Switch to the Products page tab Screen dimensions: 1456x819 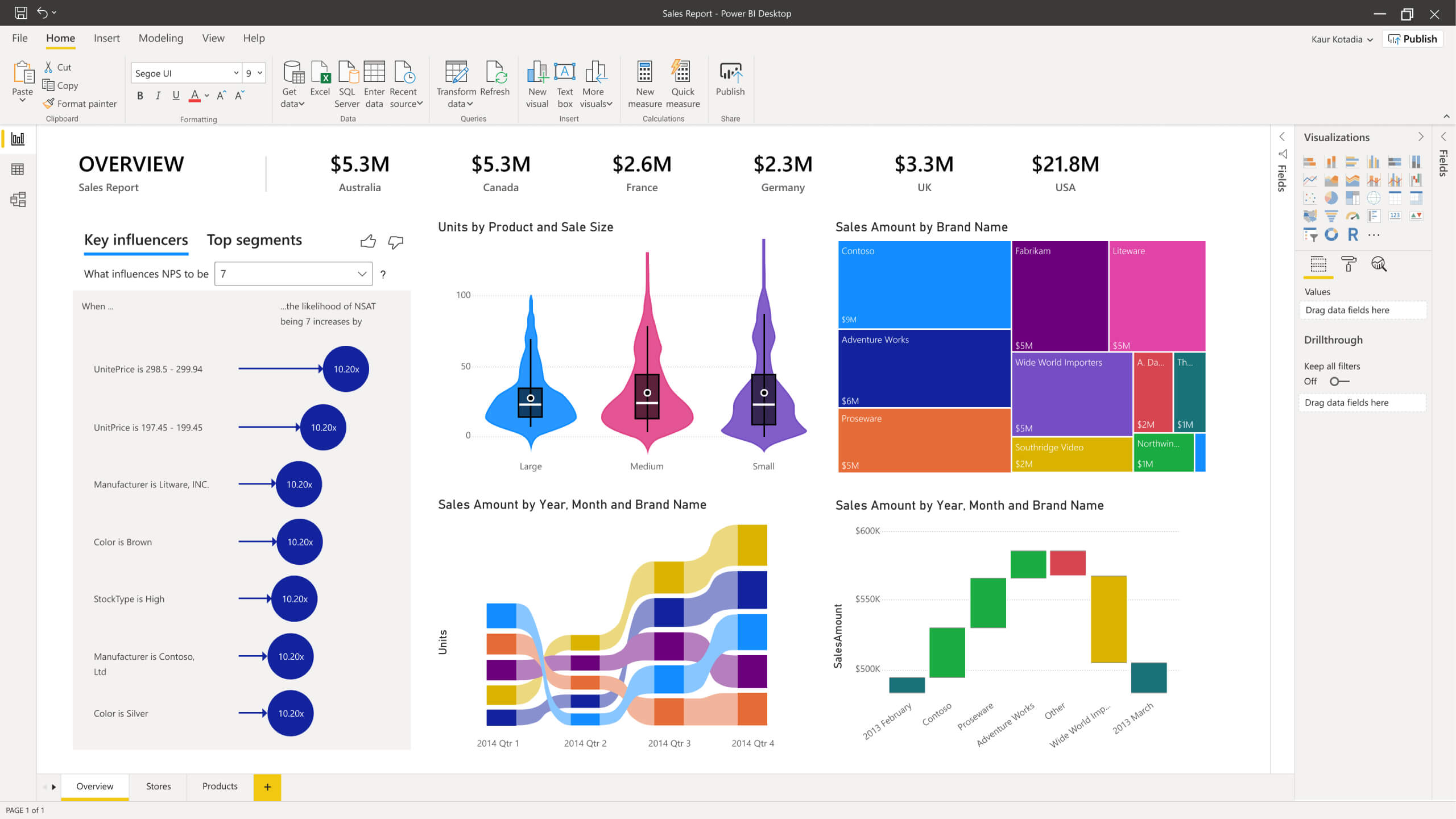[219, 786]
